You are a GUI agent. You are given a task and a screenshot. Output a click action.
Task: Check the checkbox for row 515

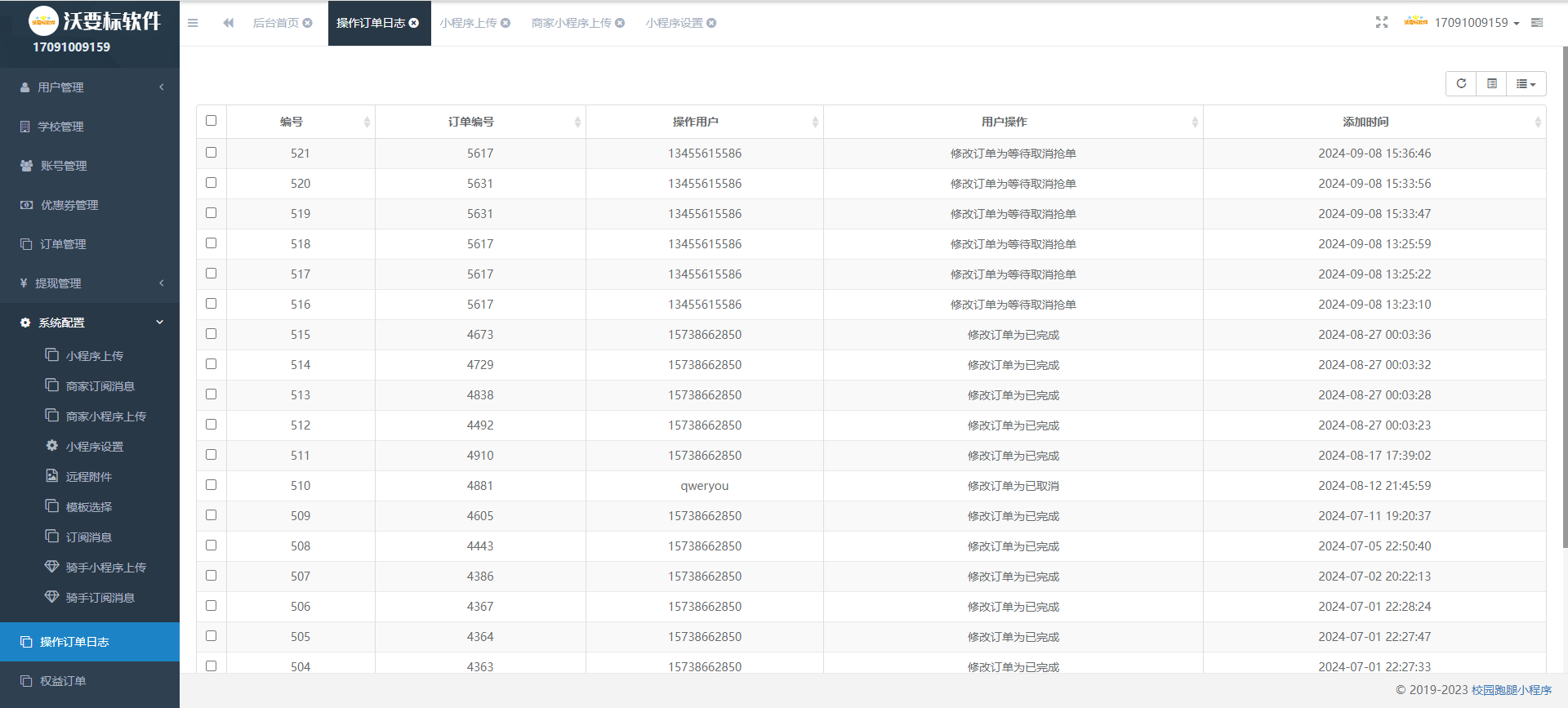(212, 334)
